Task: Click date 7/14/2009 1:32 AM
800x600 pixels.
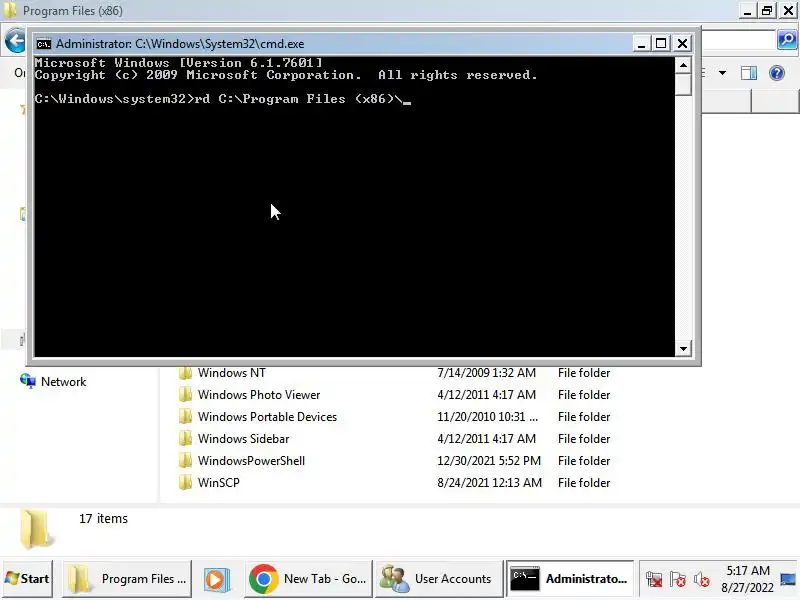Action: pos(486,373)
